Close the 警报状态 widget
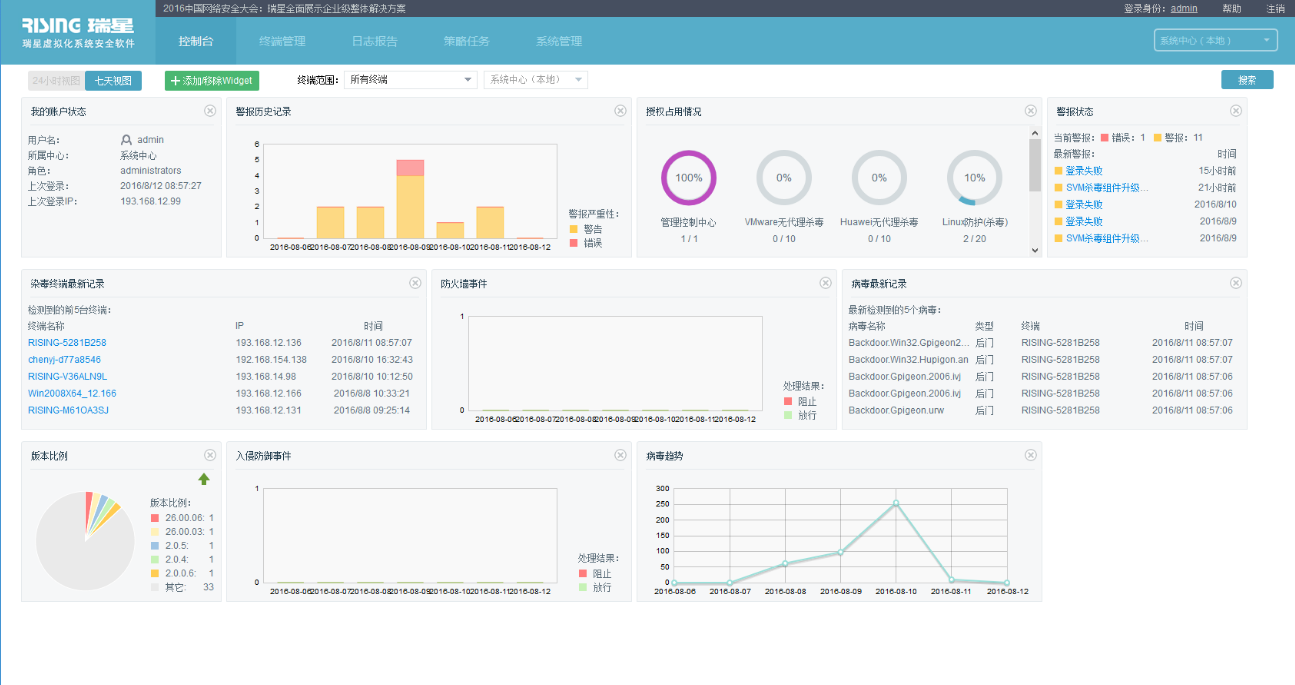Viewport: 1295px width, 685px height. tap(1236, 111)
